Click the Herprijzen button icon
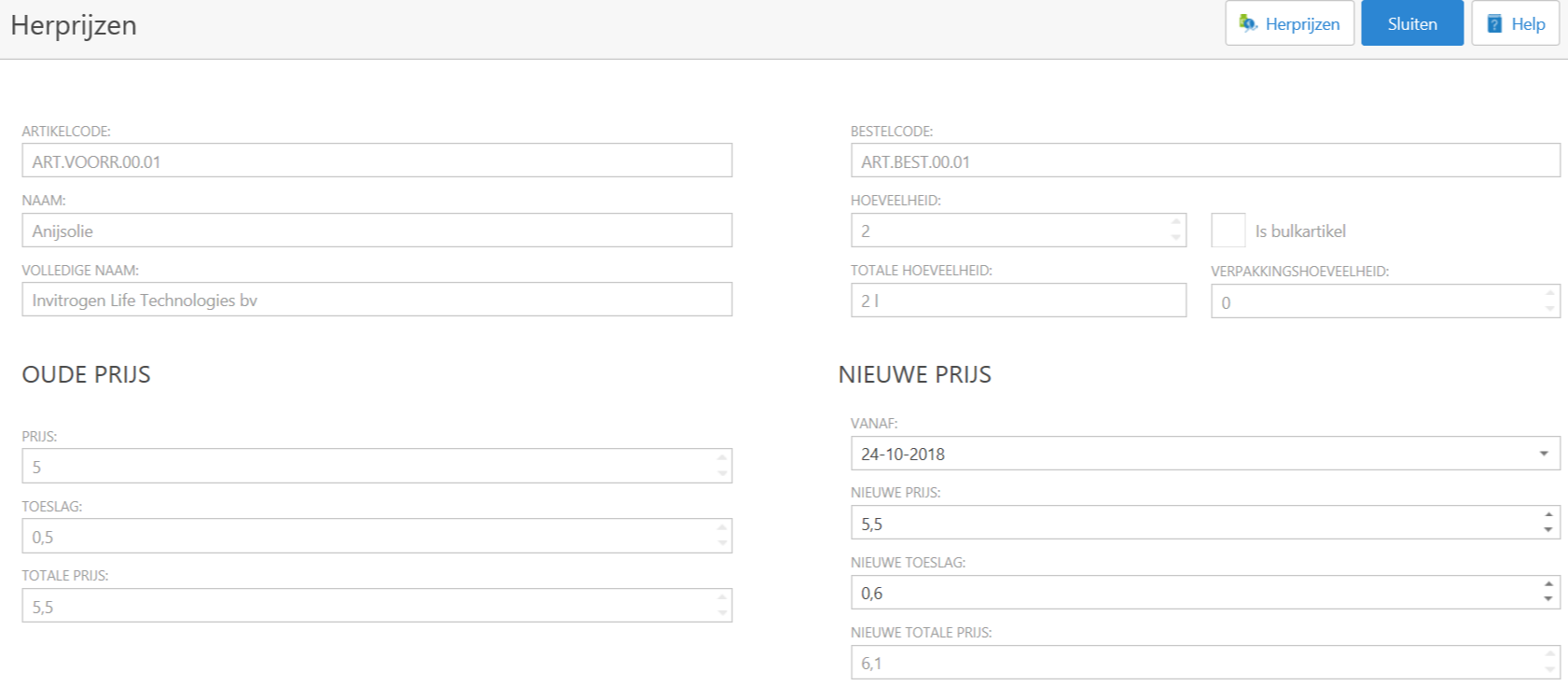 coord(1247,23)
